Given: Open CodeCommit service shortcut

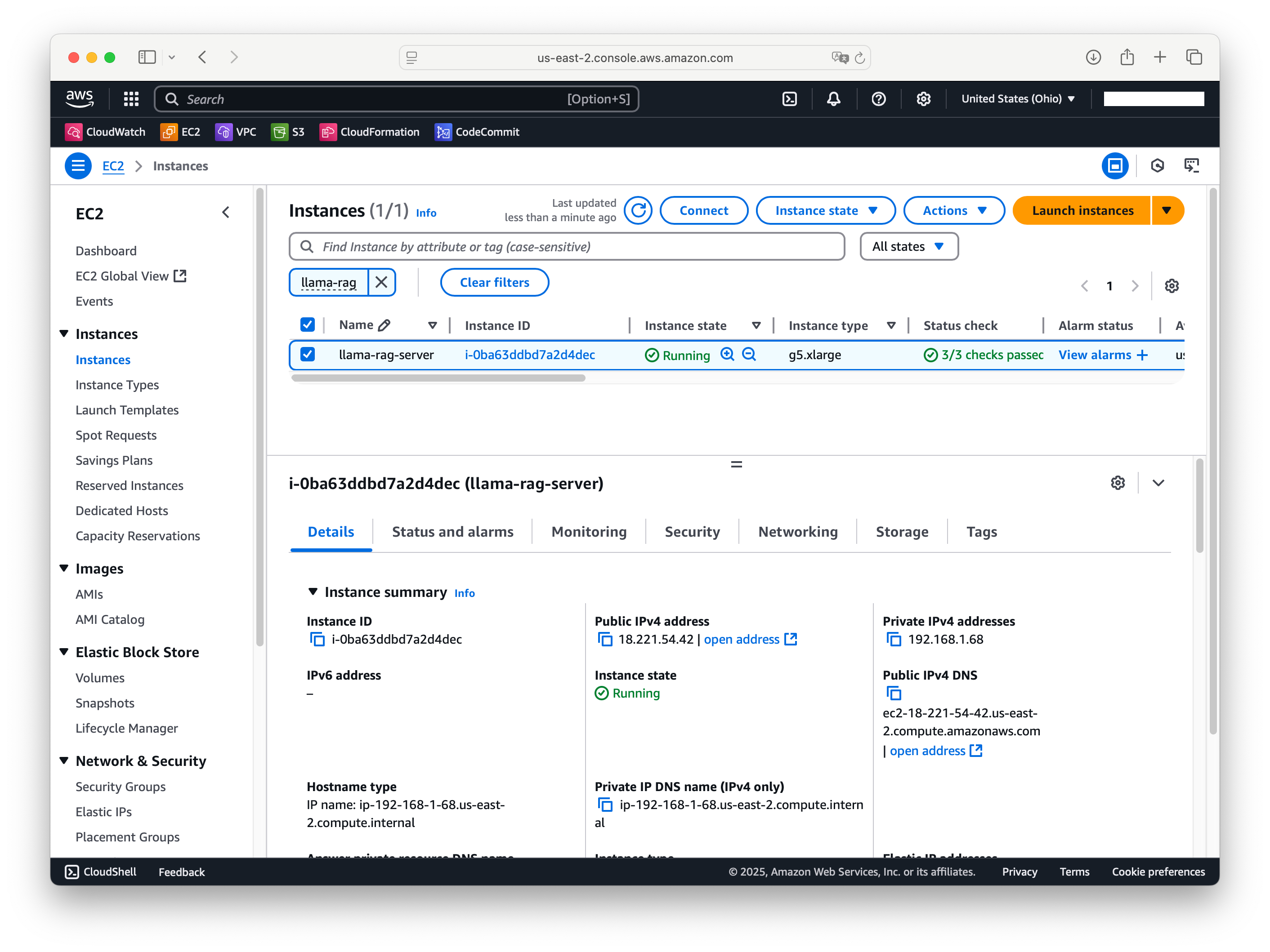Looking at the screenshot, I should point(477,132).
